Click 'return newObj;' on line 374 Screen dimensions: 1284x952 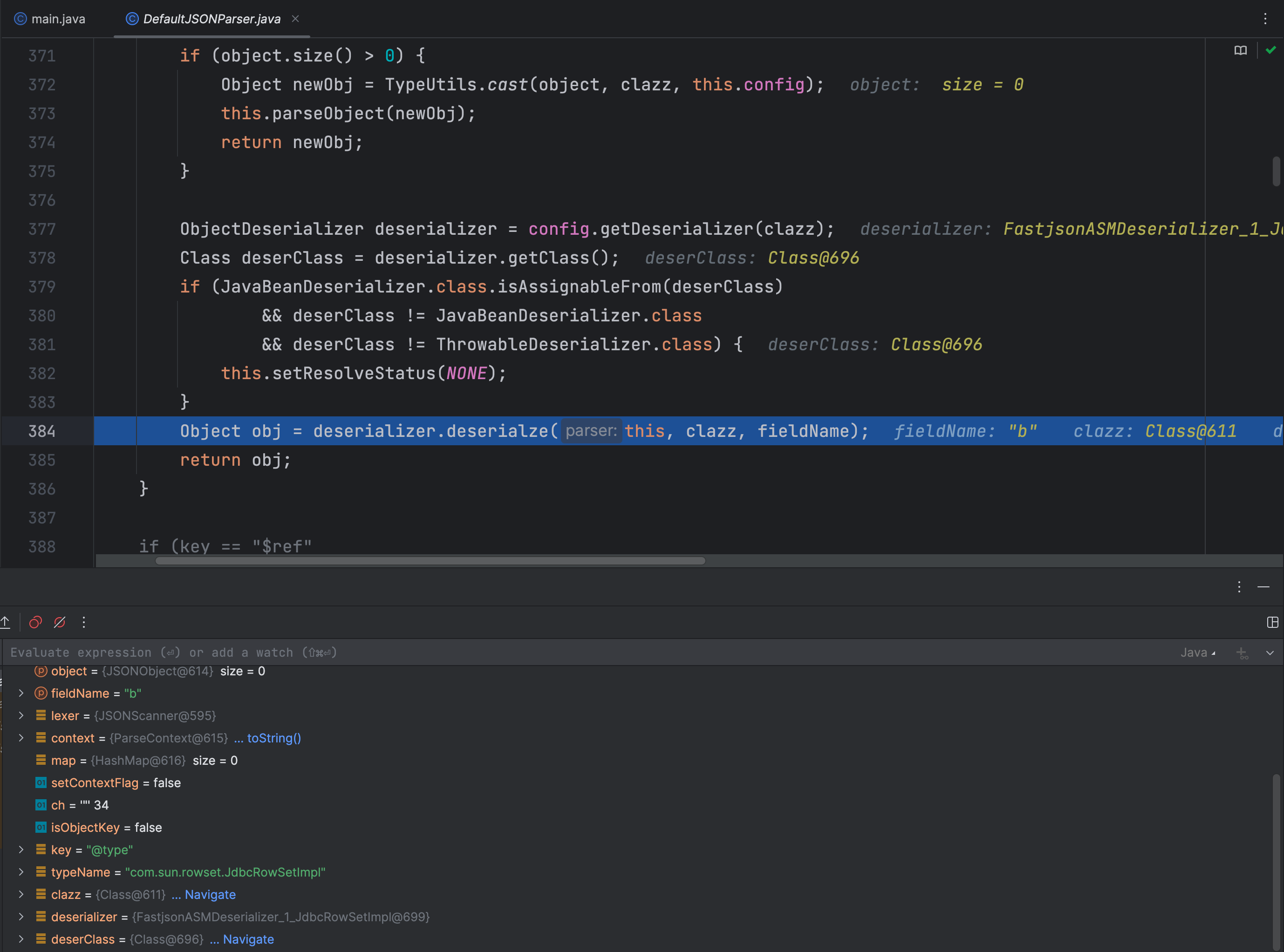(x=292, y=143)
